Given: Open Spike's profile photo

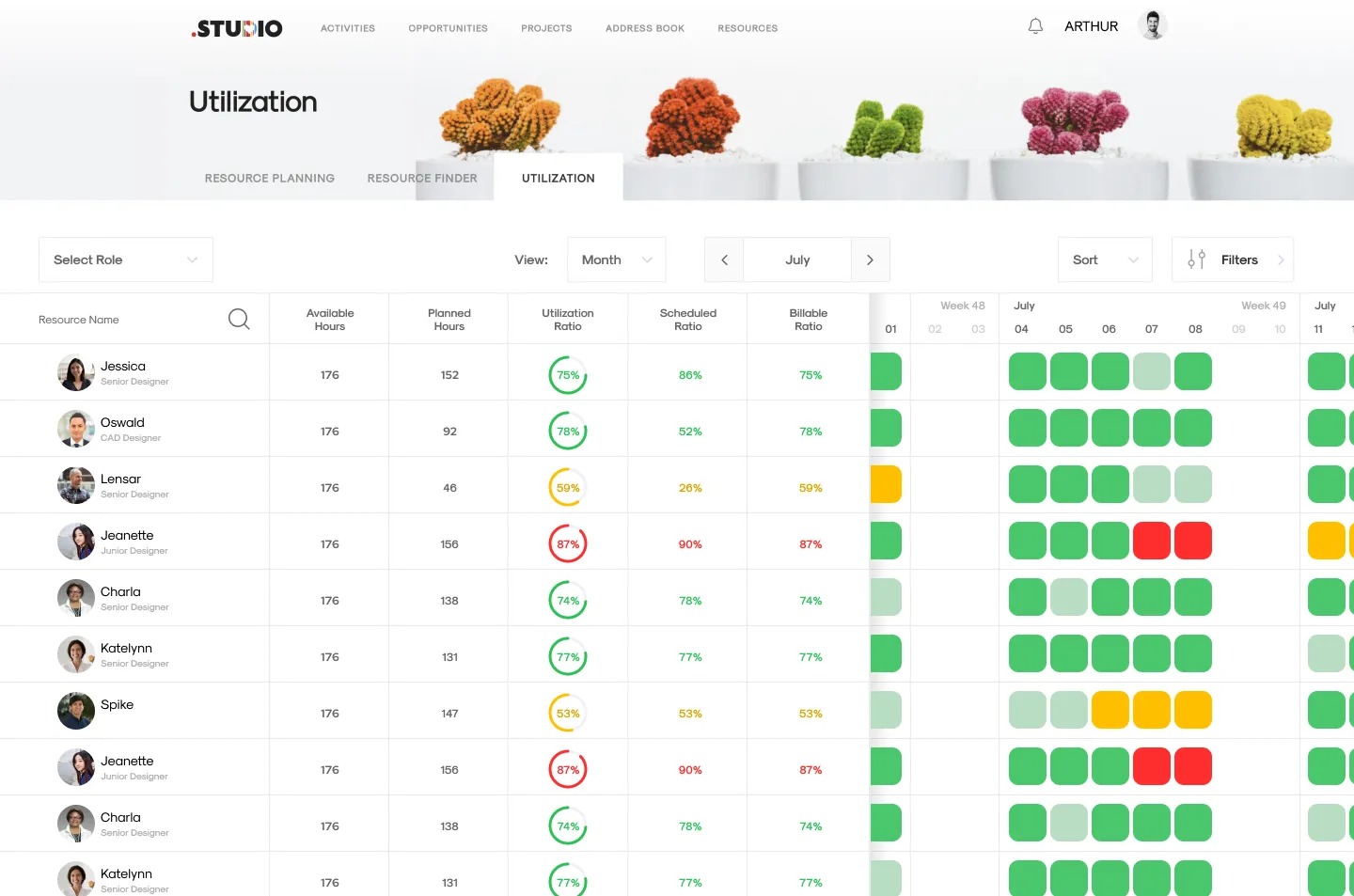Looking at the screenshot, I should (x=76, y=711).
